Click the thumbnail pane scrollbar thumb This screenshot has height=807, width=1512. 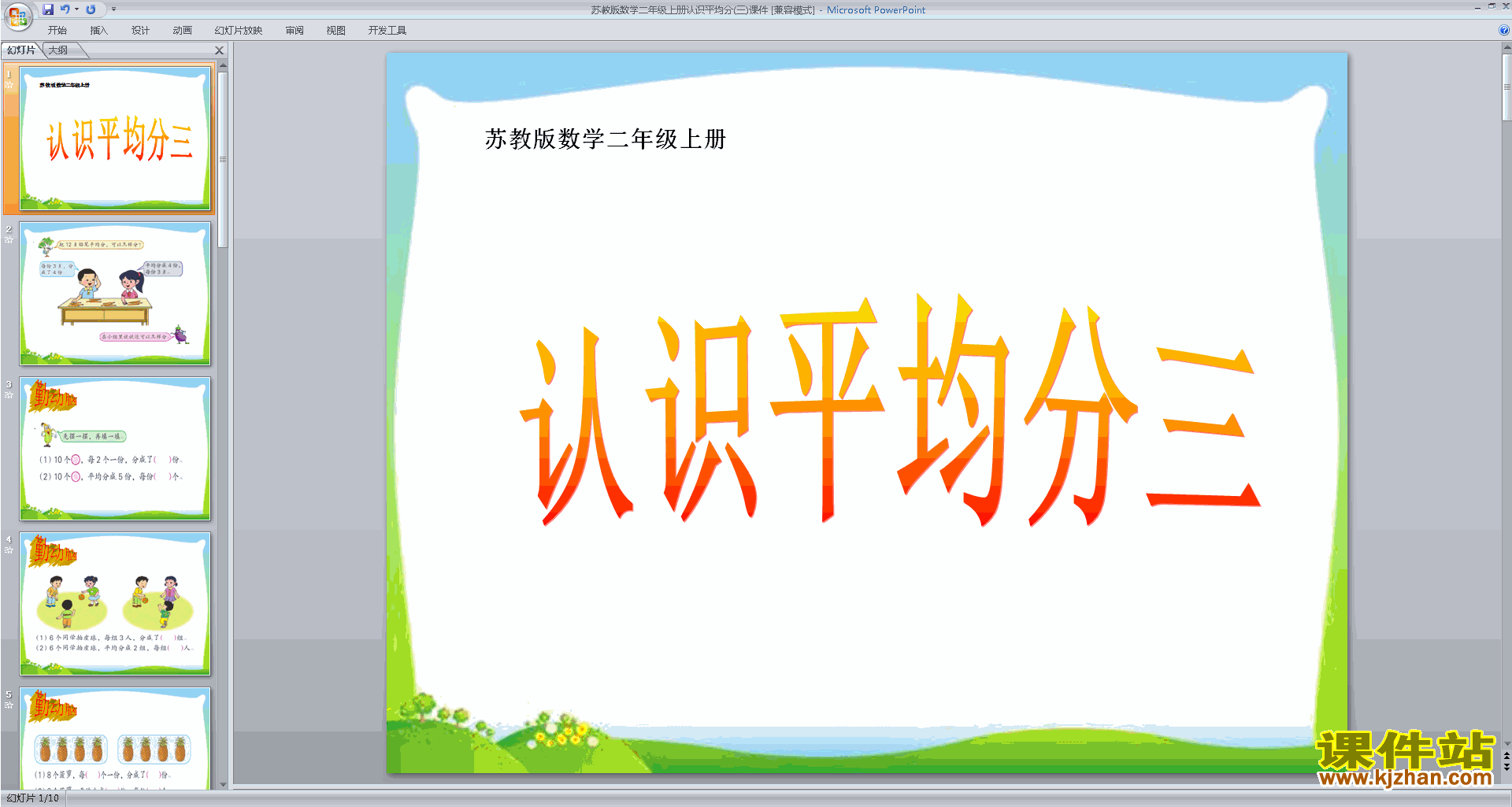(x=223, y=159)
